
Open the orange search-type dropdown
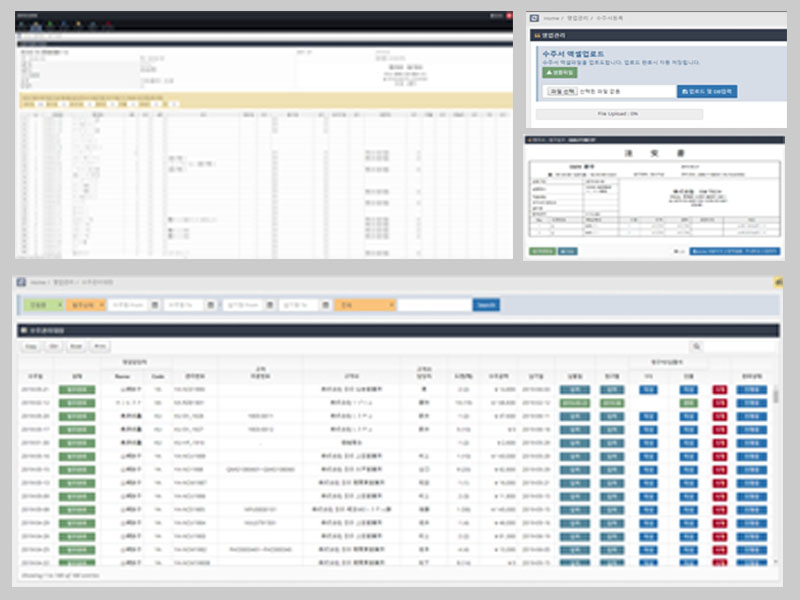(365, 304)
